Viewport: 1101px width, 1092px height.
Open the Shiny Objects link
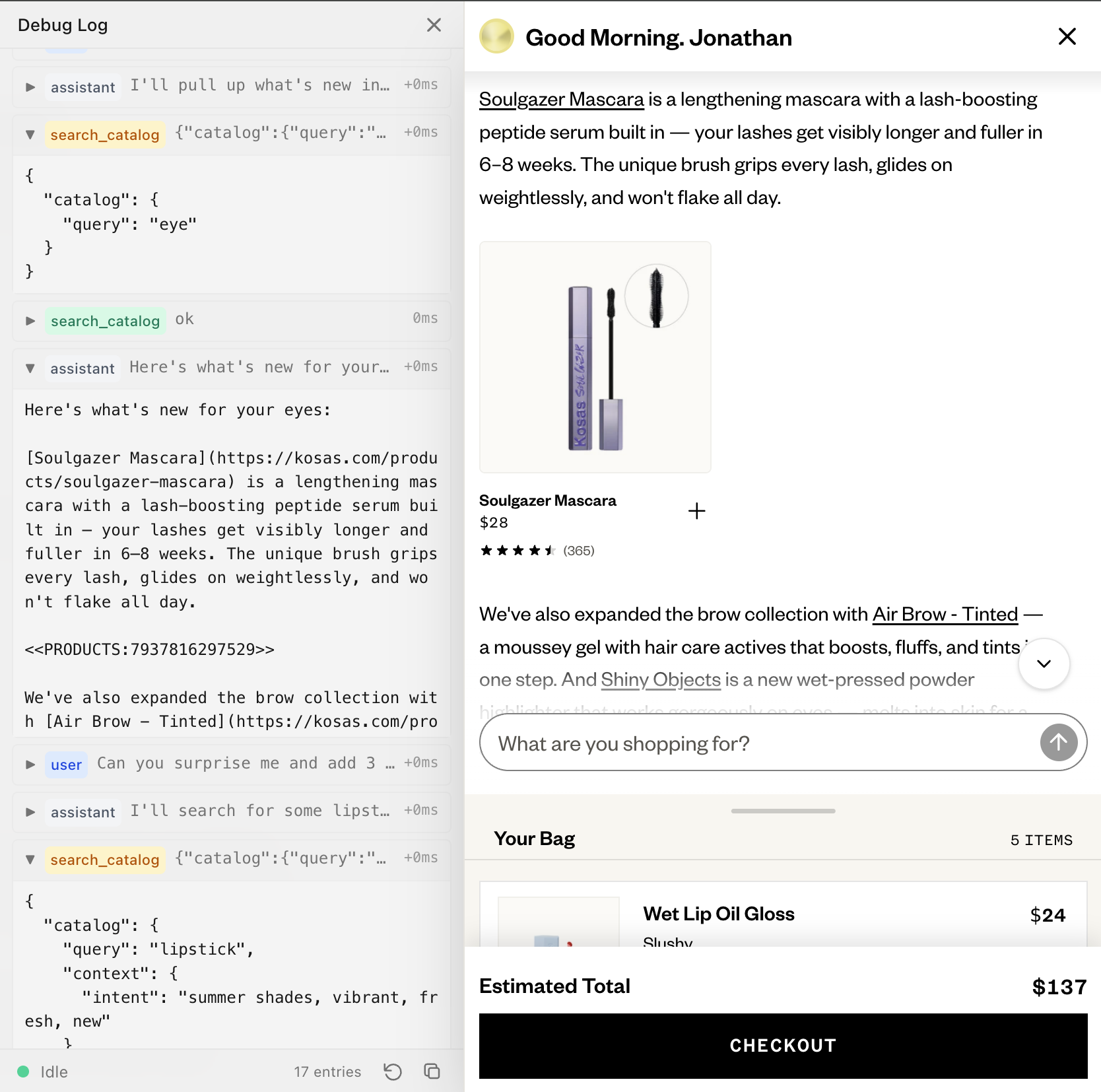click(x=661, y=679)
